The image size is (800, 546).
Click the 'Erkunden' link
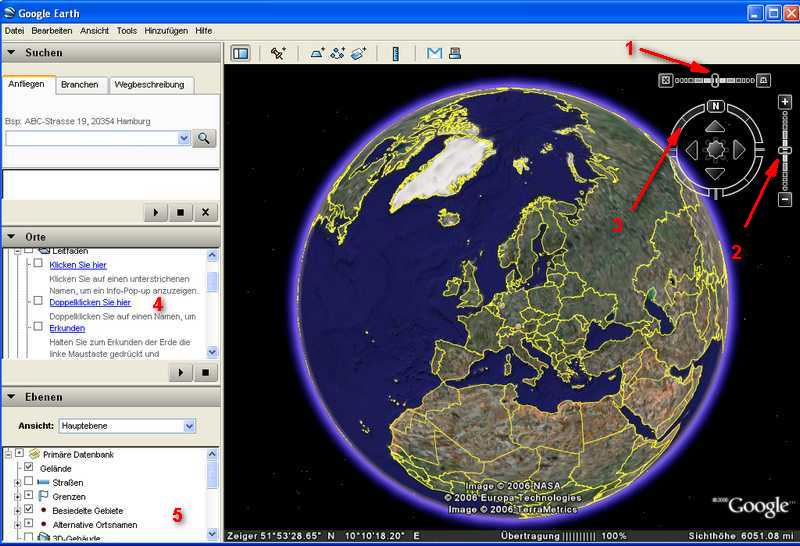[67, 328]
